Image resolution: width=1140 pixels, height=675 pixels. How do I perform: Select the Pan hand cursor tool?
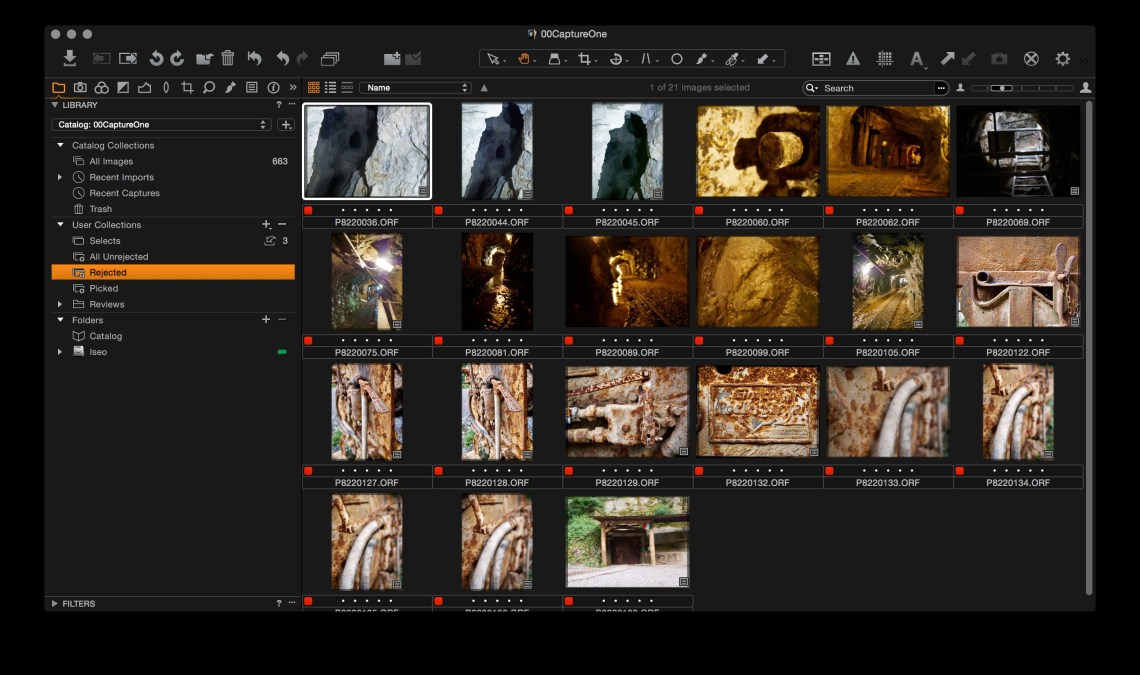[523, 59]
